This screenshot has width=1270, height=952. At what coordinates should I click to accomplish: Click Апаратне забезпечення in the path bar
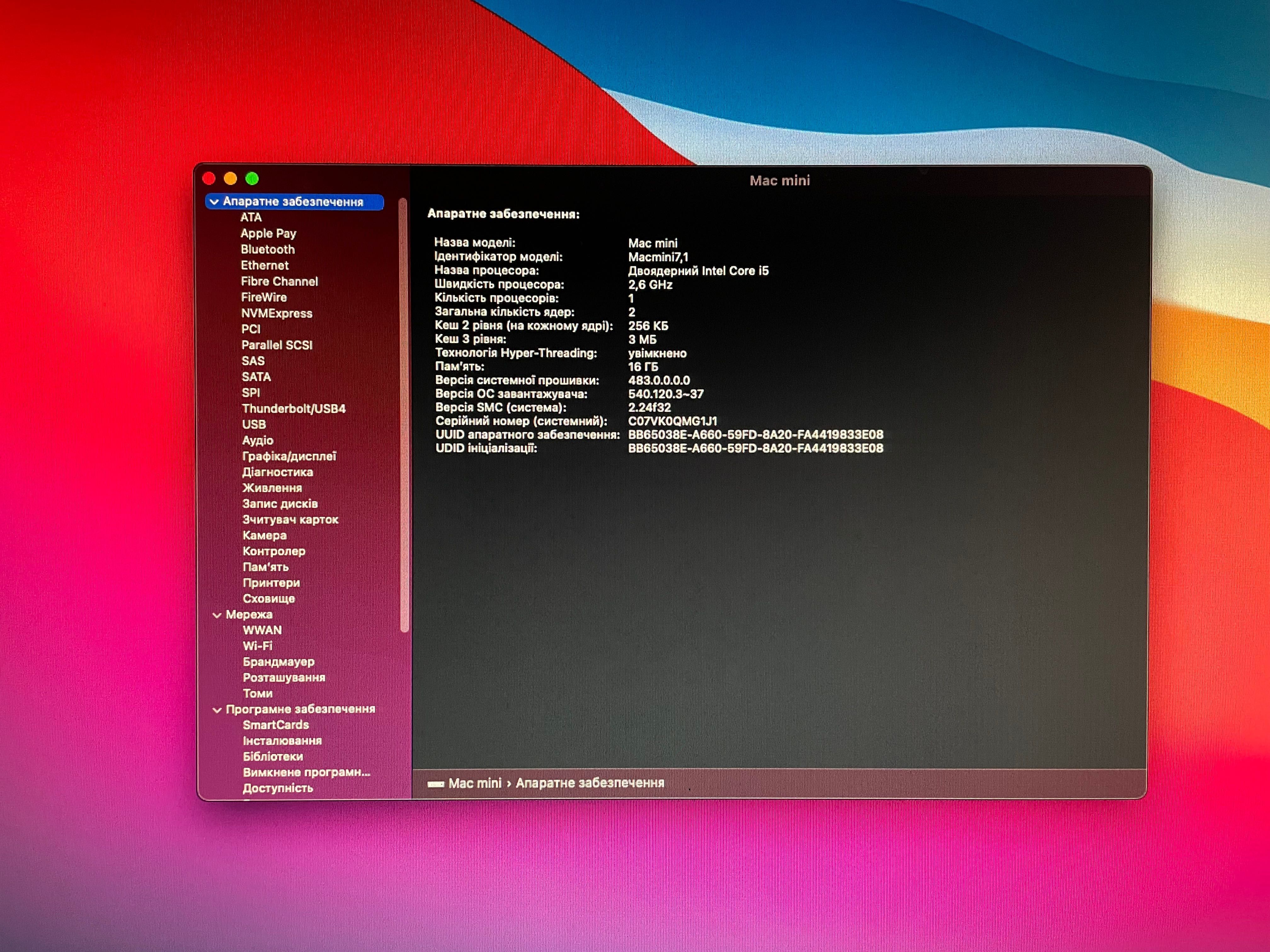coord(590,783)
